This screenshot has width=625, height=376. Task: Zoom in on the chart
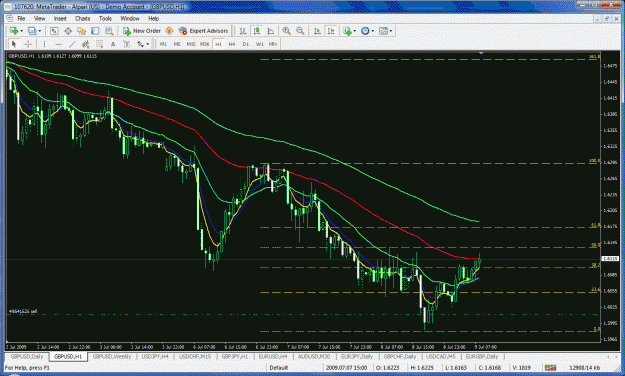click(x=286, y=31)
